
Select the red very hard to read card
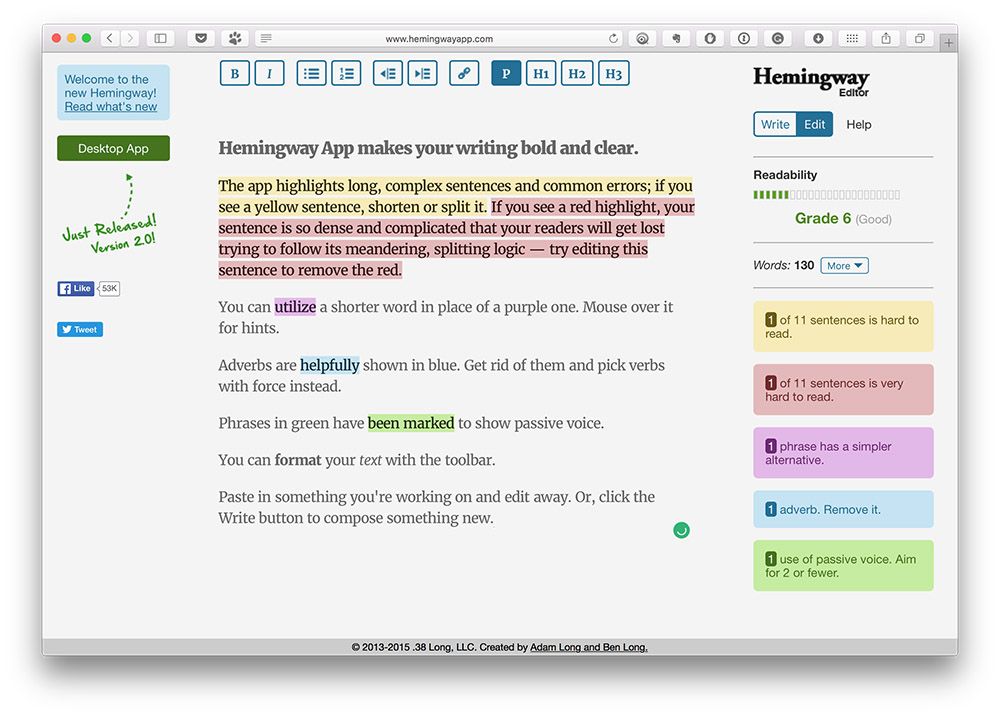(x=843, y=390)
